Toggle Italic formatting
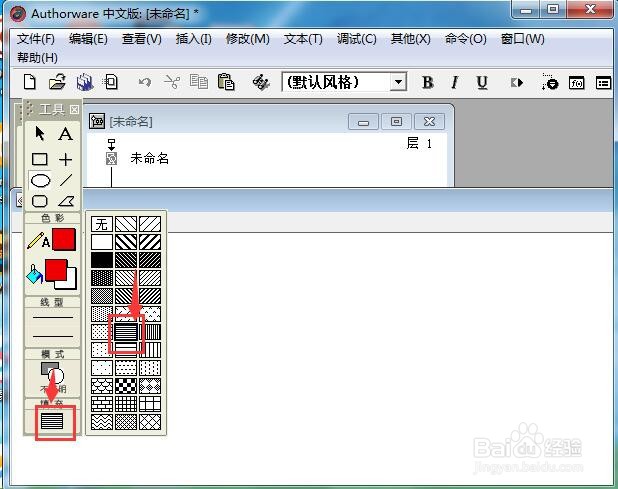Screen dimensions: 618x489 pos(454,83)
